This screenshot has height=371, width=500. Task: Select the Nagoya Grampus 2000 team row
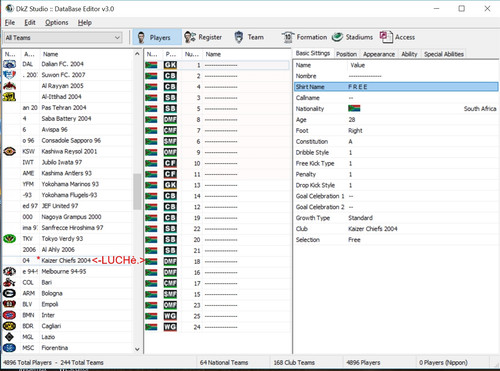[68, 217]
